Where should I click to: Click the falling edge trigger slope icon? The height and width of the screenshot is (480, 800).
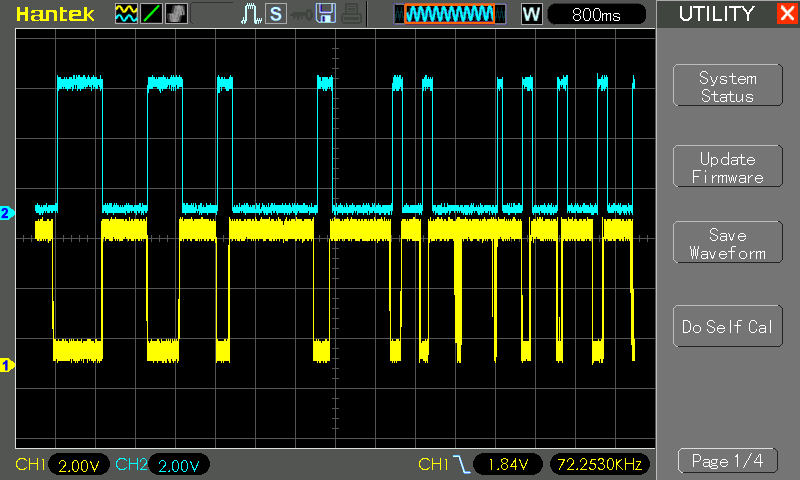pyautogui.click(x=462, y=465)
